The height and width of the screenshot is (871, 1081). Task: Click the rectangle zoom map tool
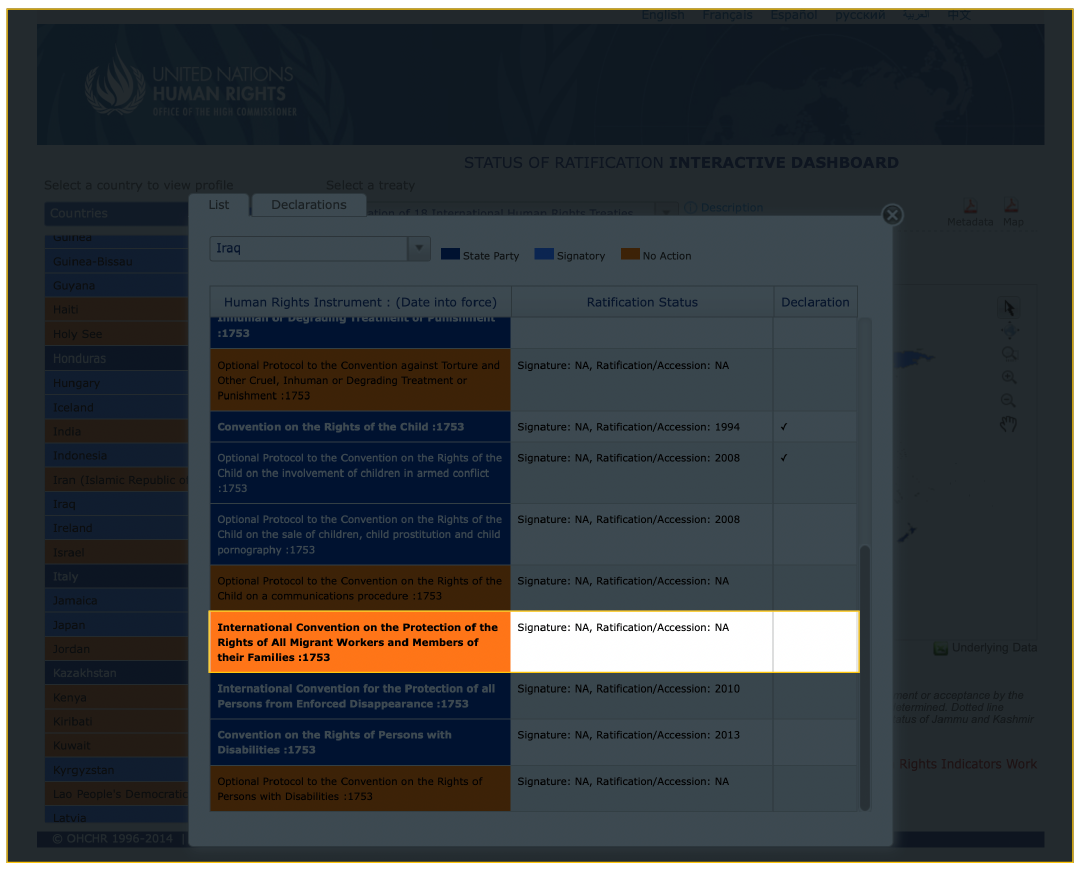pyautogui.click(x=1009, y=354)
